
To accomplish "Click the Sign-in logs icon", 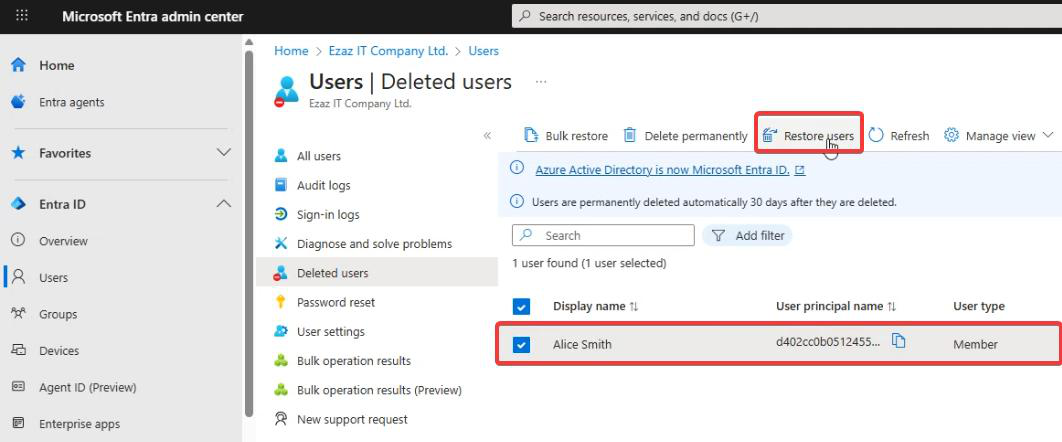I will tap(280, 215).
